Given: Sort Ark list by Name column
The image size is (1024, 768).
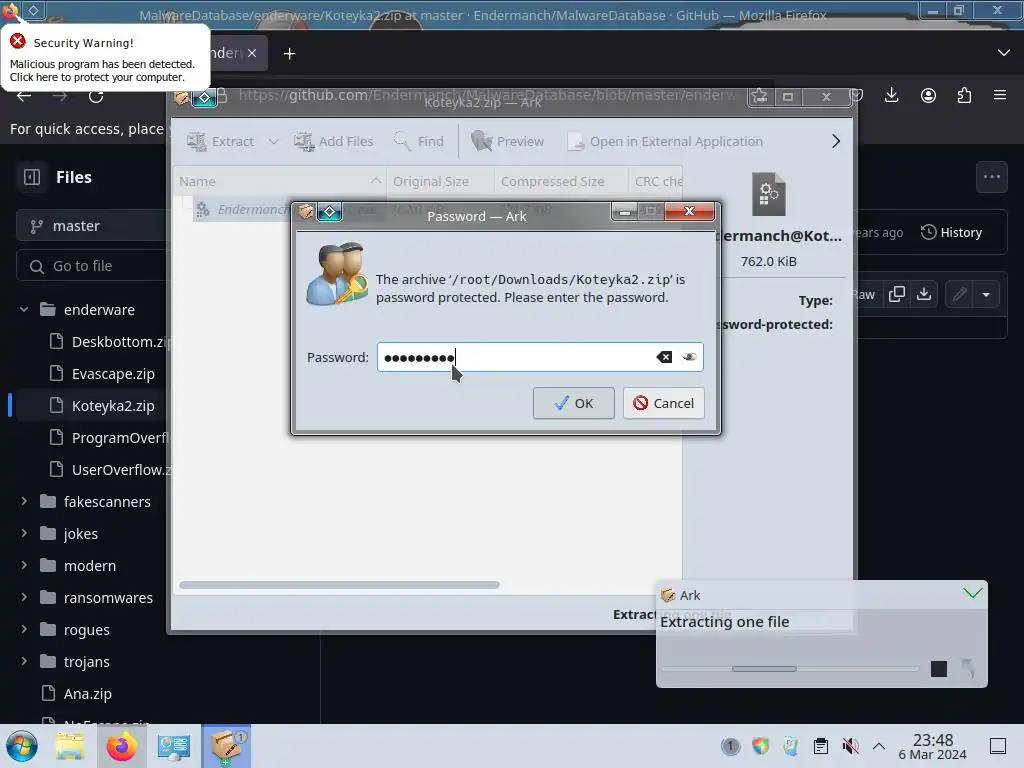Looking at the screenshot, I should pyautogui.click(x=280, y=182).
